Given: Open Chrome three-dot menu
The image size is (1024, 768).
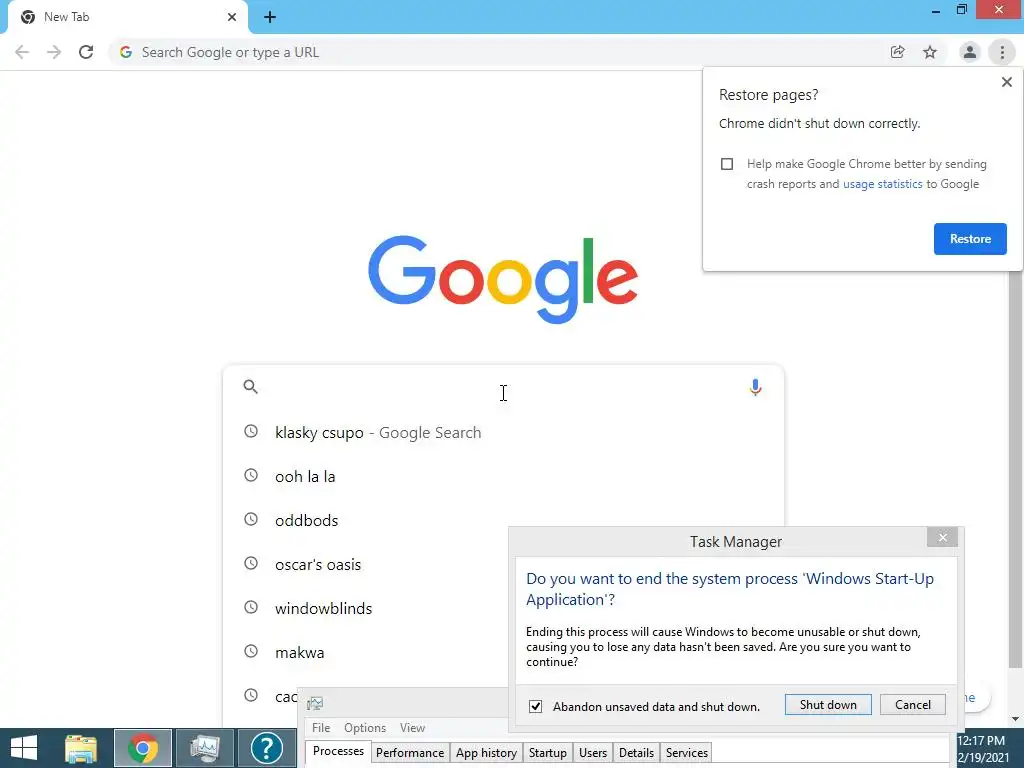Looking at the screenshot, I should coord(1002,52).
